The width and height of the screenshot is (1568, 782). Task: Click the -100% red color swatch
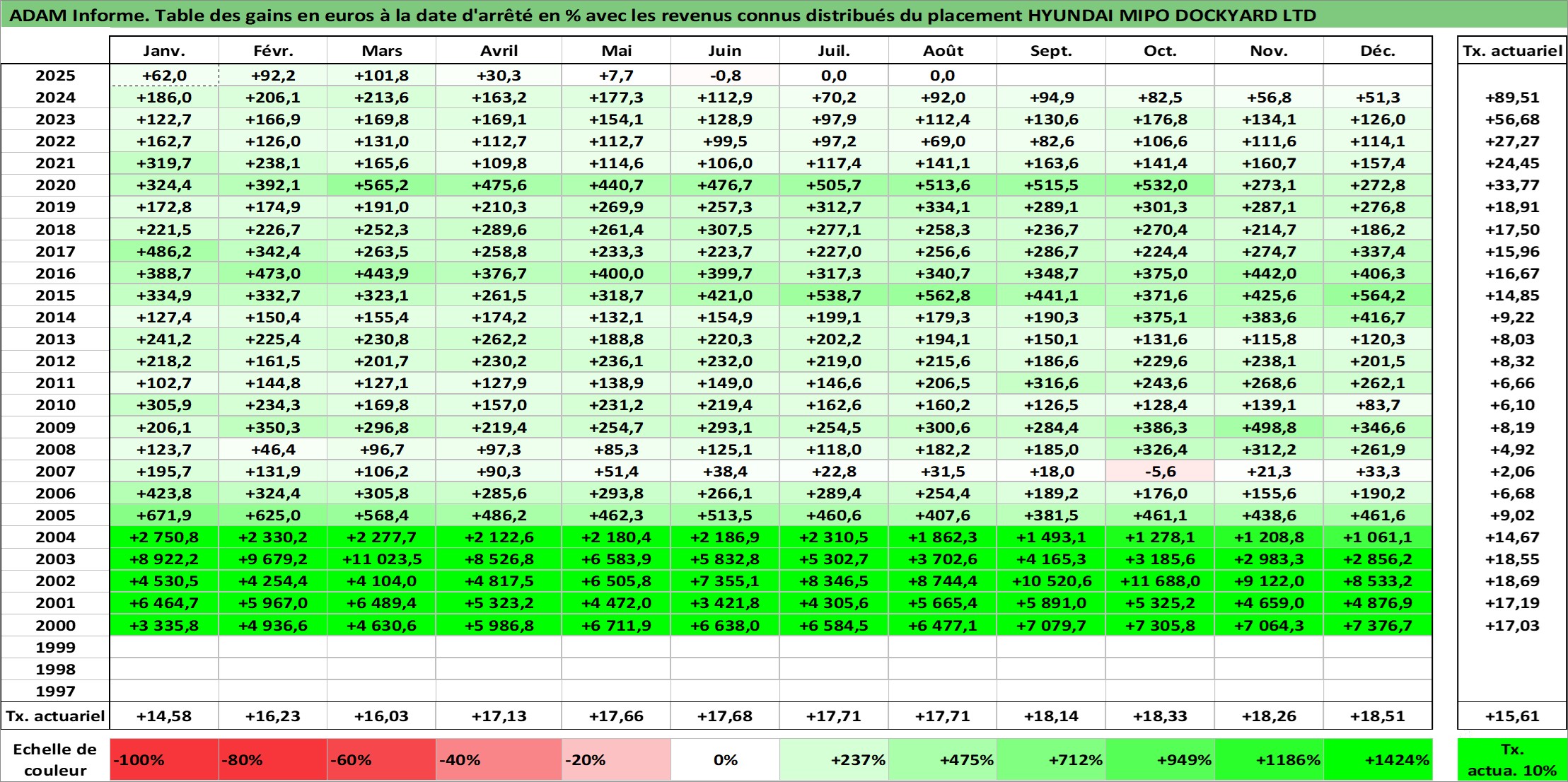pyautogui.click(x=164, y=759)
